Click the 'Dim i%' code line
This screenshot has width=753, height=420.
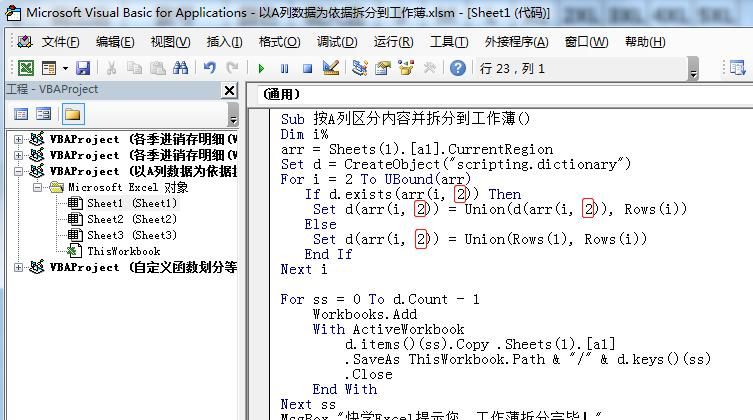coord(304,134)
